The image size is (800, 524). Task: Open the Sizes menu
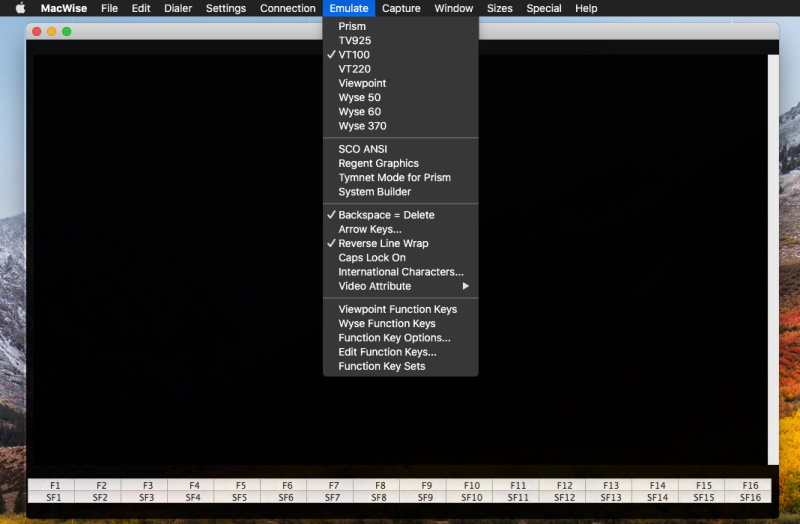tap(499, 8)
